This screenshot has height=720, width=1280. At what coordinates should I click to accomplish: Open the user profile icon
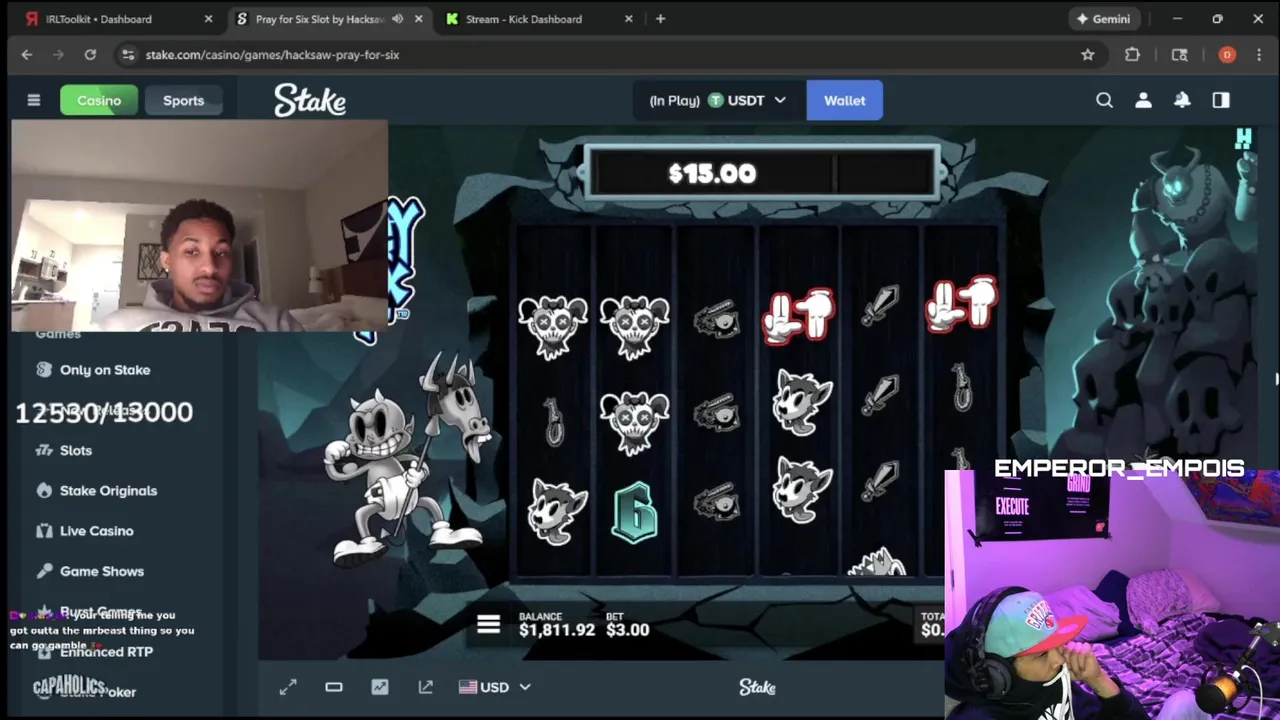point(1143,100)
